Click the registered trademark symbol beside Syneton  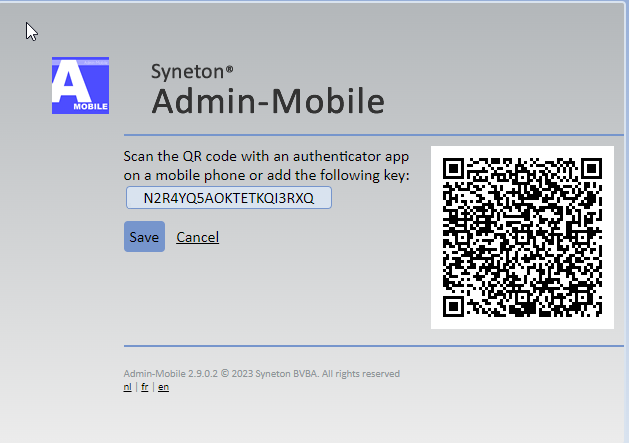tap(230, 69)
